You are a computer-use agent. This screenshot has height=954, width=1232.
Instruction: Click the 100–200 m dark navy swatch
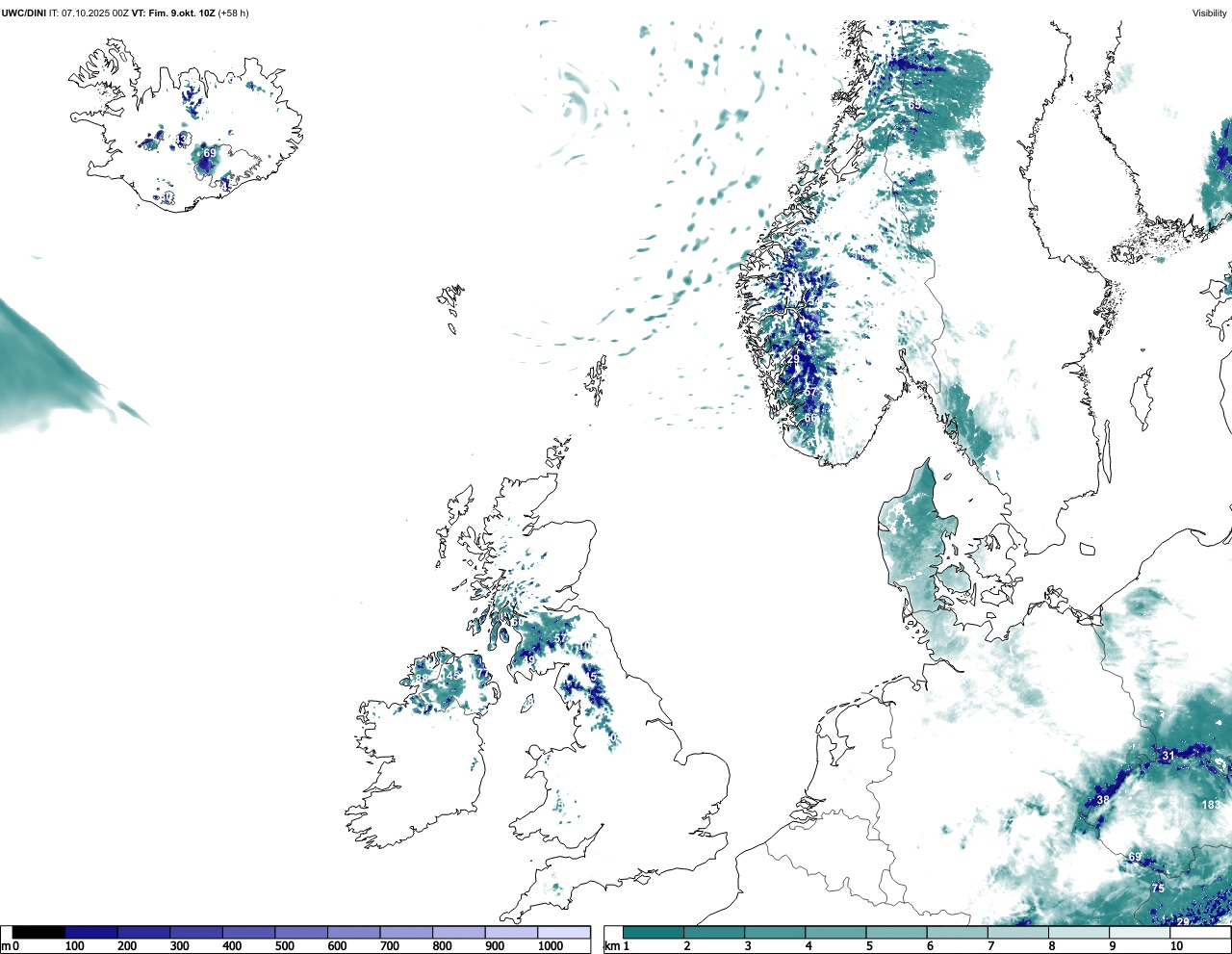click(x=91, y=932)
